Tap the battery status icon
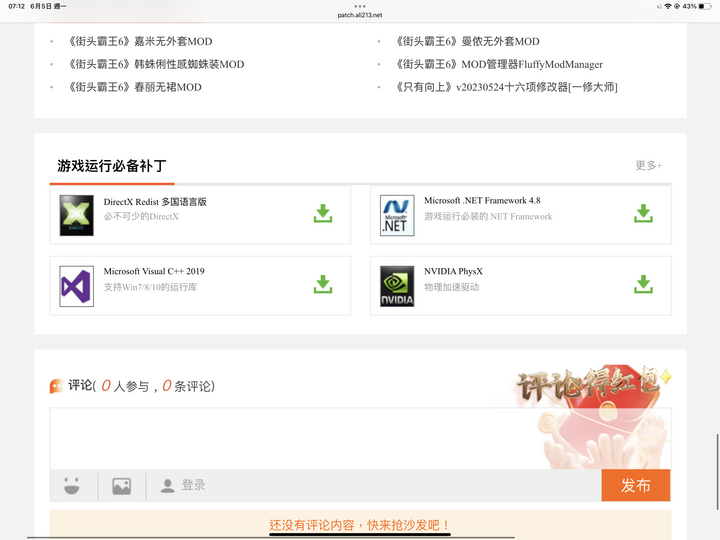Screen dimensions: 720x540 [705, 6]
